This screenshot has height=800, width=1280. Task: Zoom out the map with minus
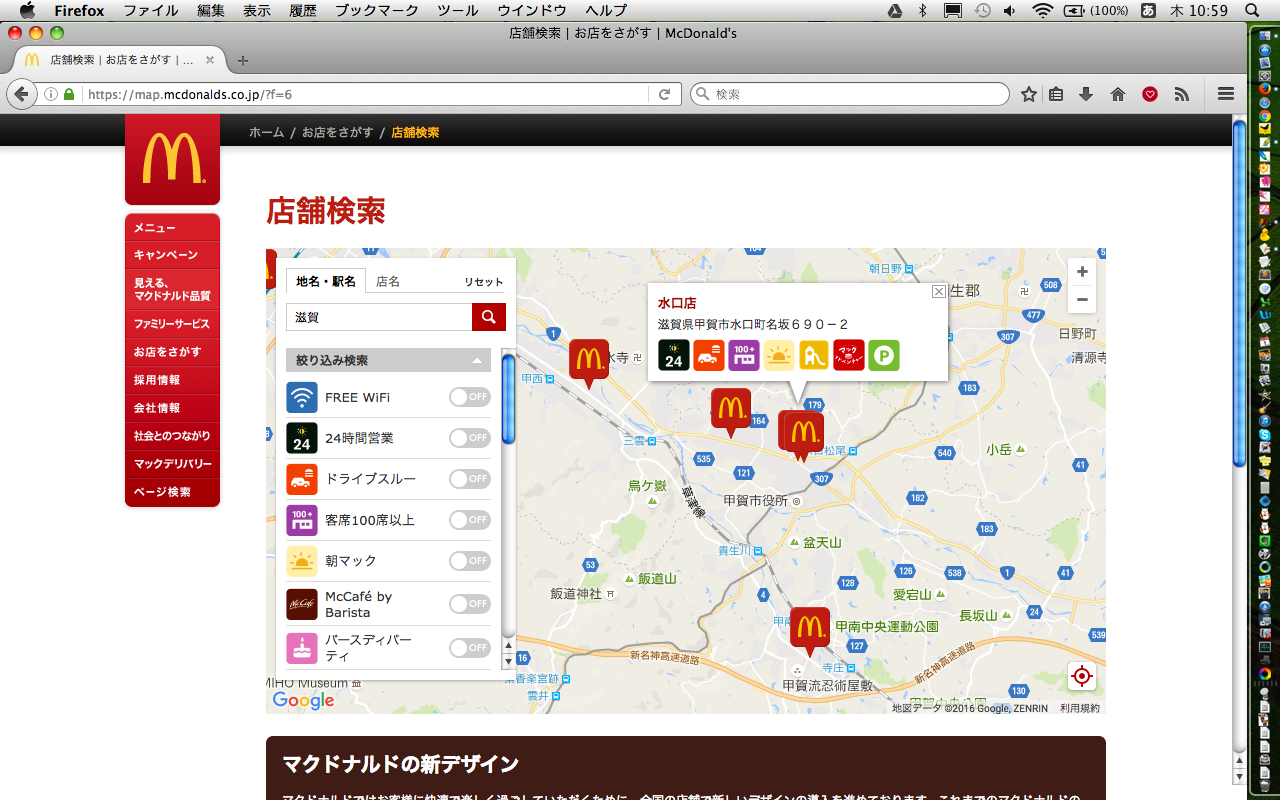[1082, 300]
